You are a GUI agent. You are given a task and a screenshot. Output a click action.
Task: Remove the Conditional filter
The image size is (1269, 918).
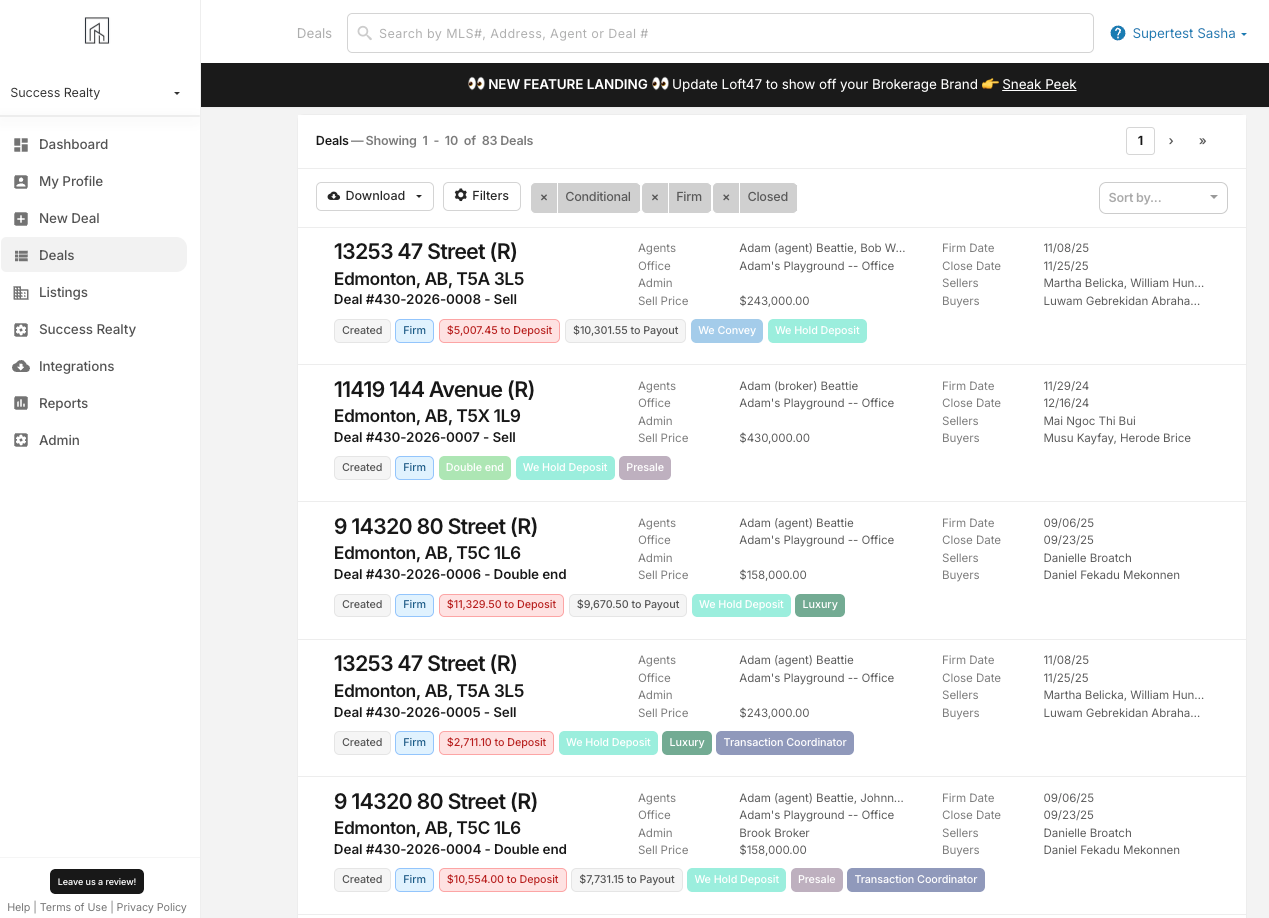[544, 197]
